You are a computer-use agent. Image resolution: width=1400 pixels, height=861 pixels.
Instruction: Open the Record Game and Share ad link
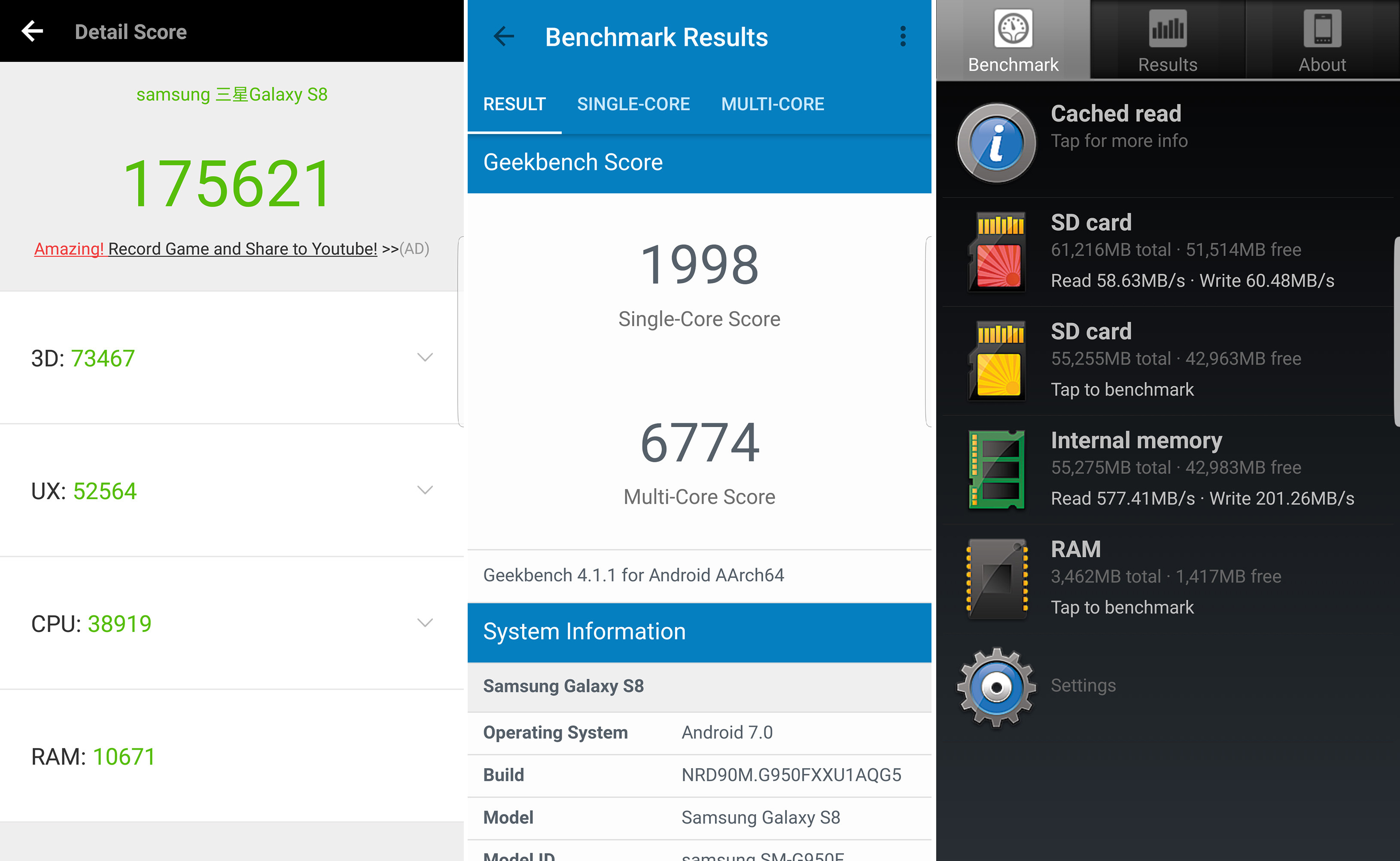click(243, 249)
